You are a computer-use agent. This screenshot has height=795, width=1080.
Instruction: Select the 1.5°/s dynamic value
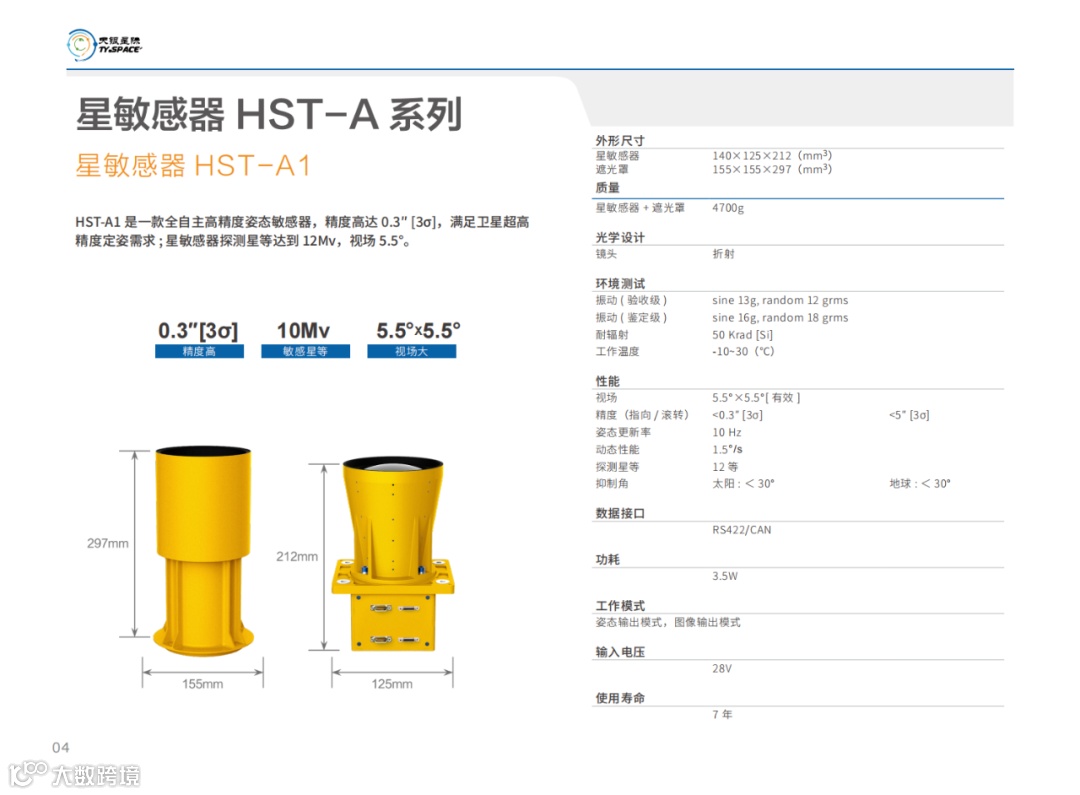727,449
